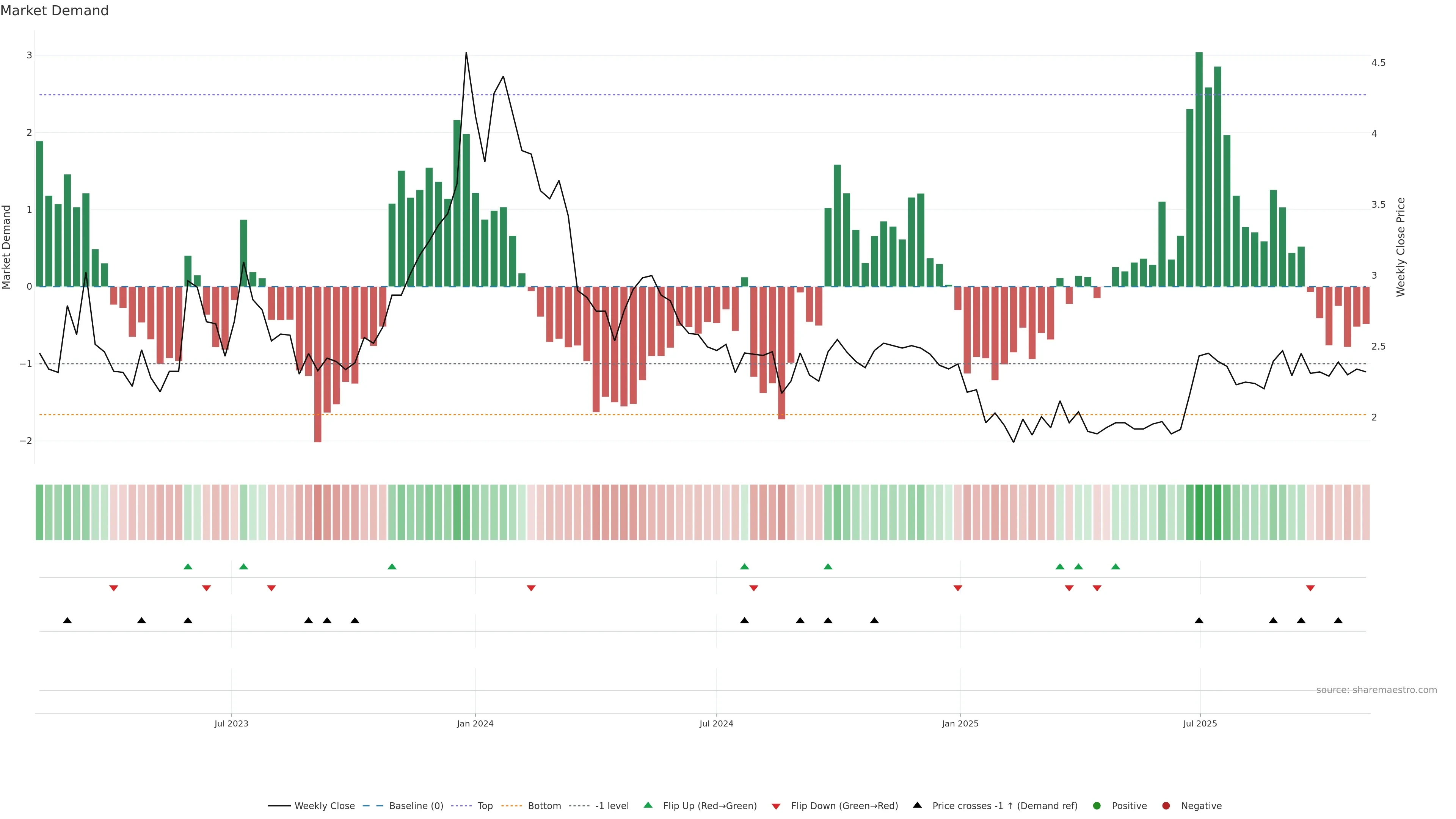
Task: Click the Negative red circle legend icon
Action: pyautogui.click(x=1166, y=805)
